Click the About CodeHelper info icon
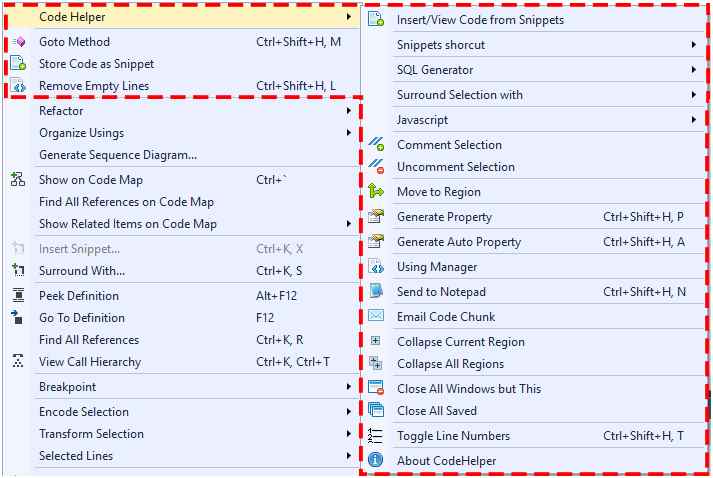The image size is (713, 478). 376,460
